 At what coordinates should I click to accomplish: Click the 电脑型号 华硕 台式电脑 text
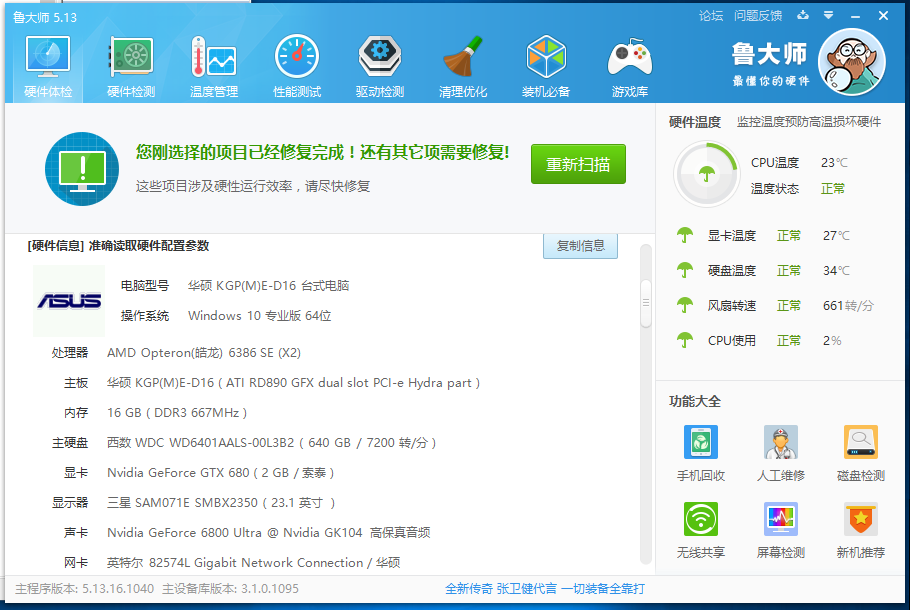(235, 286)
